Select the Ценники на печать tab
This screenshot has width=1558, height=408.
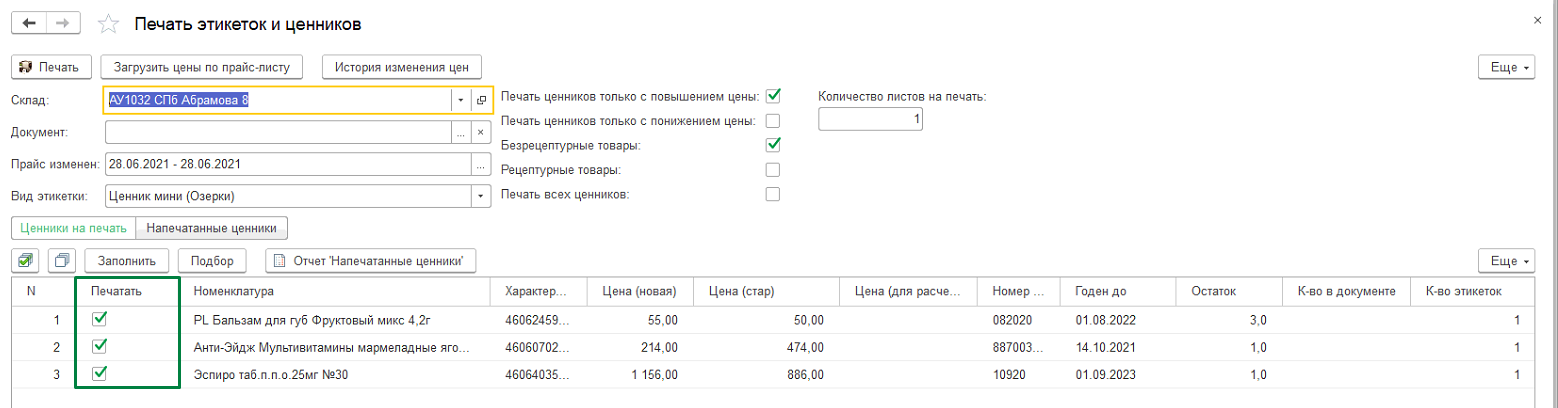pos(71,228)
